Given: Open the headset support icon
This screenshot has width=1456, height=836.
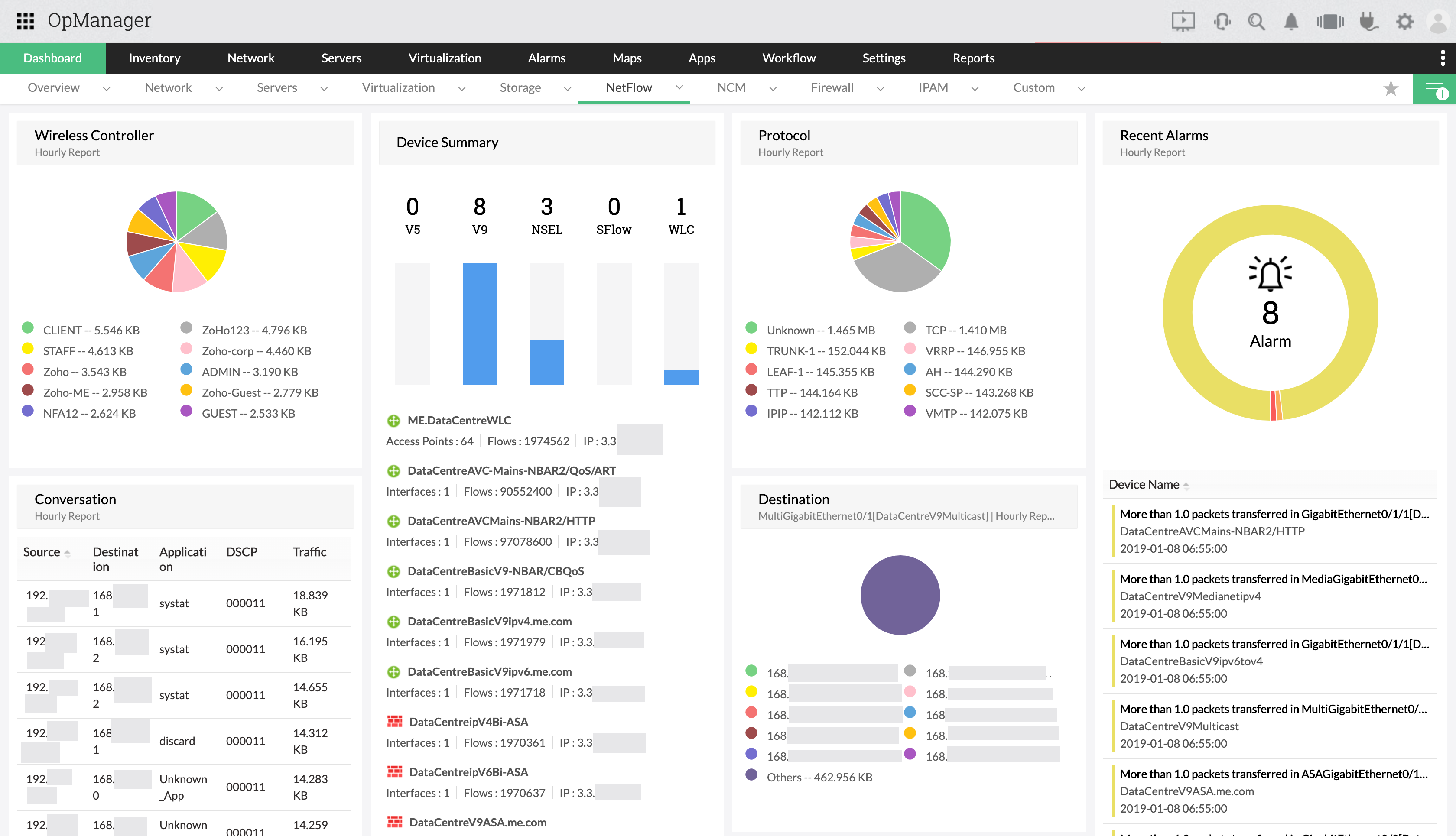Looking at the screenshot, I should tap(1222, 22).
